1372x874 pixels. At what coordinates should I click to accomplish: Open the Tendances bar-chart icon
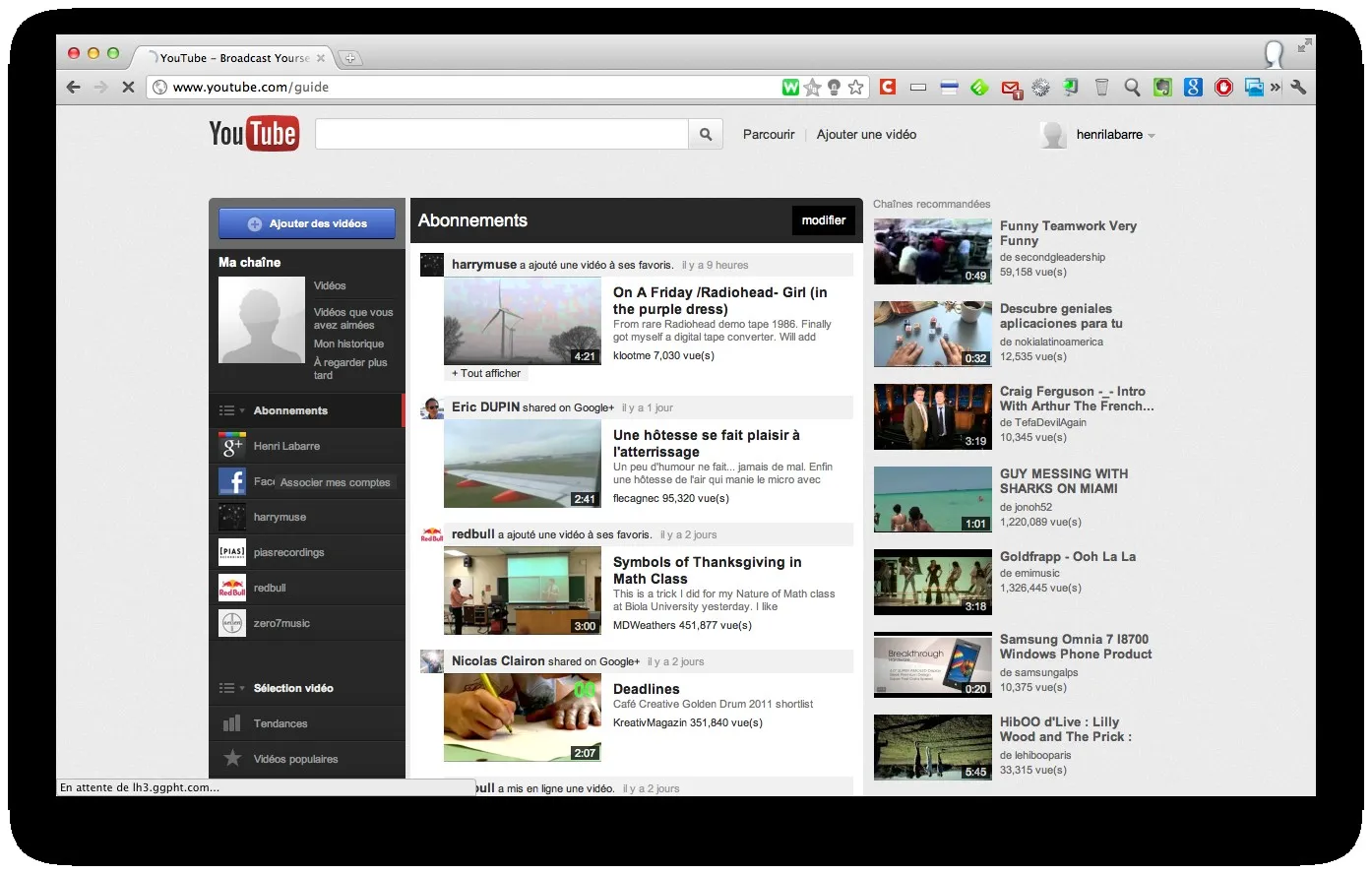click(x=232, y=723)
